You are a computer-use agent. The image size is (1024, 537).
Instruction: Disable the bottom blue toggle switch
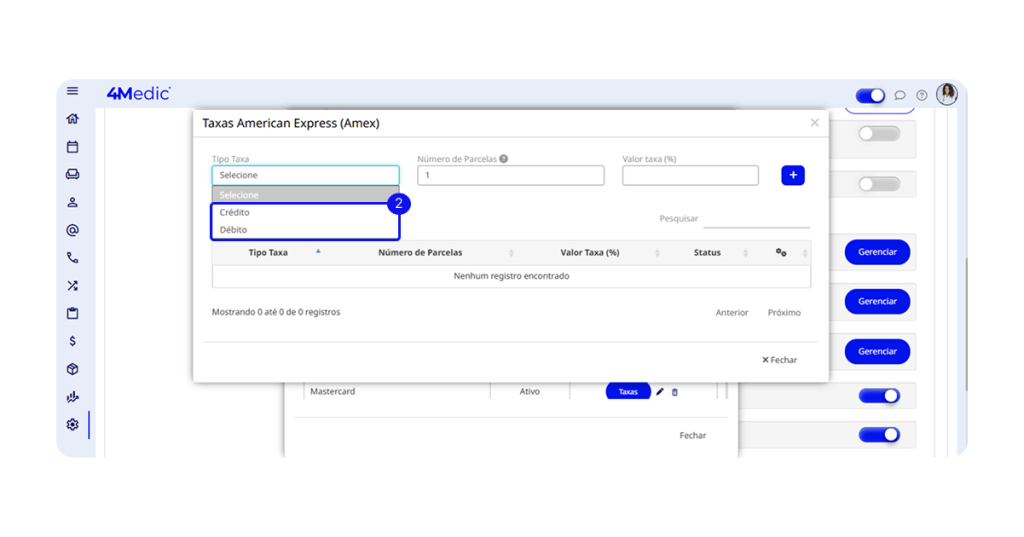(878, 435)
